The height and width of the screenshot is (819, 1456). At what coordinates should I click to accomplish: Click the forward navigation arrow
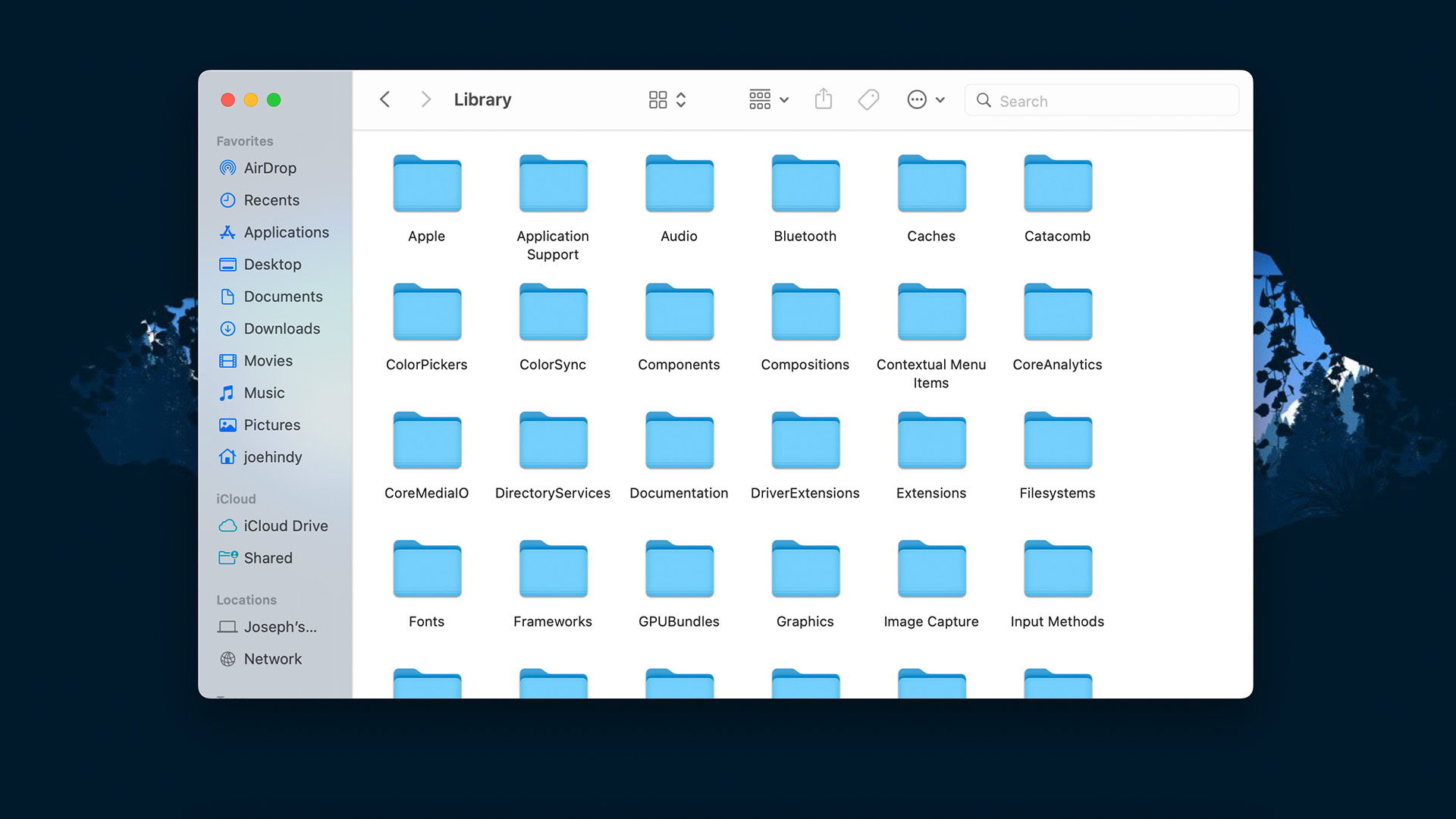pyautogui.click(x=425, y=100)
